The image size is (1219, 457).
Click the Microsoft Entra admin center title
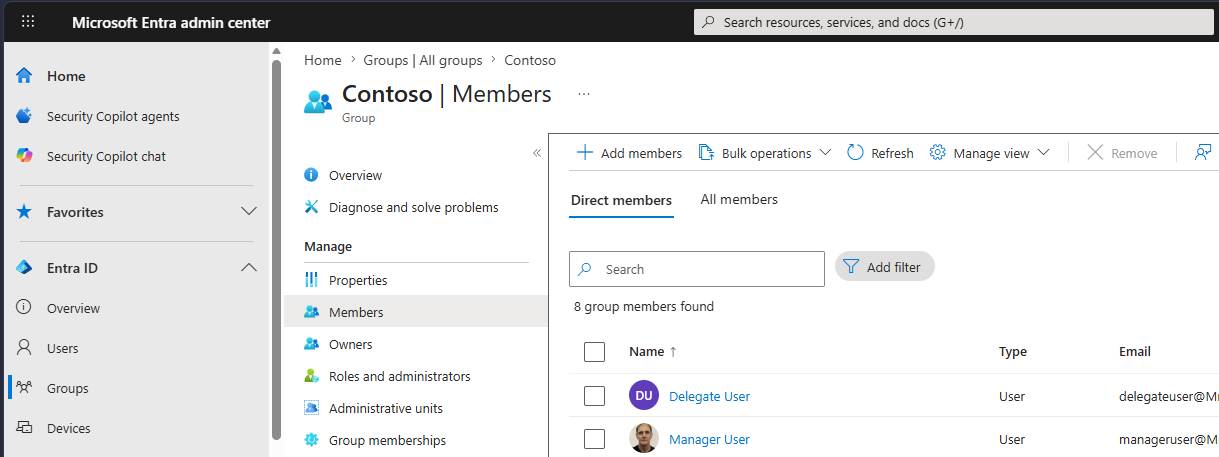pyautogui.click(x=171, y=22)
